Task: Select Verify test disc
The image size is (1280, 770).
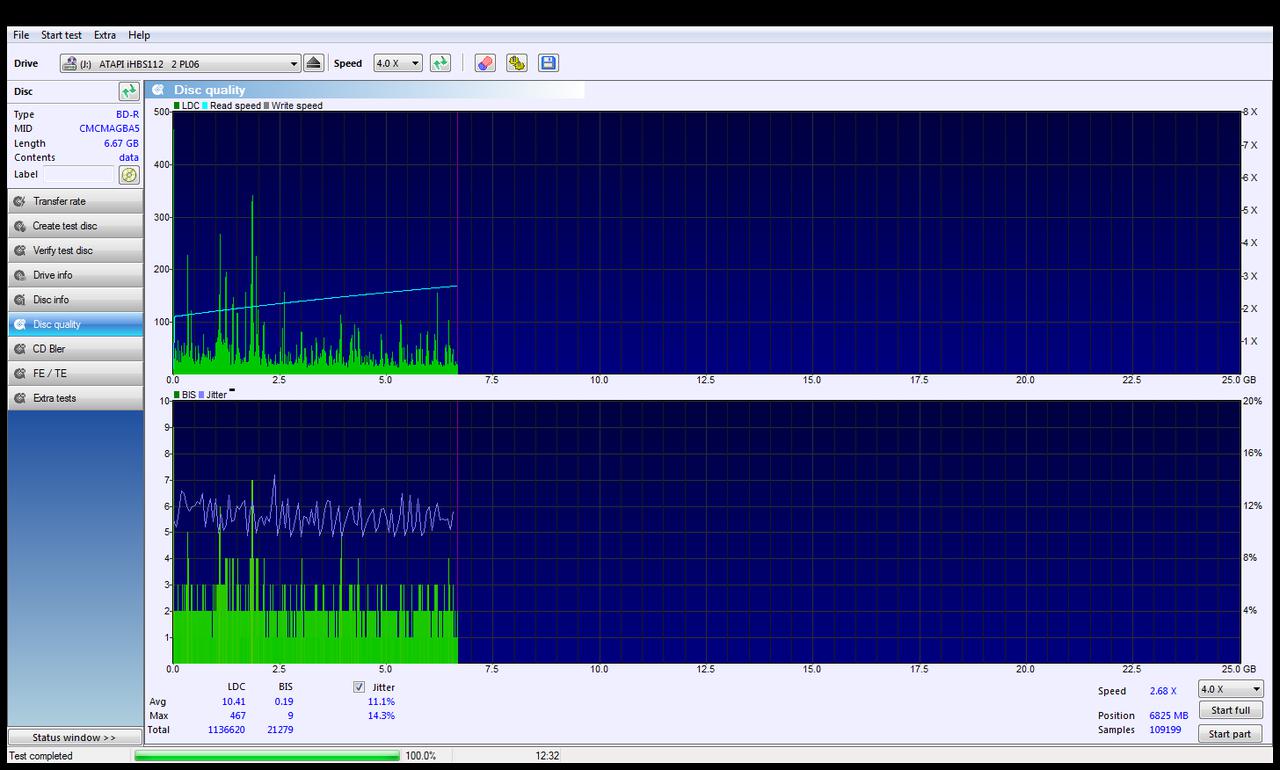Action: pos(76,250)
